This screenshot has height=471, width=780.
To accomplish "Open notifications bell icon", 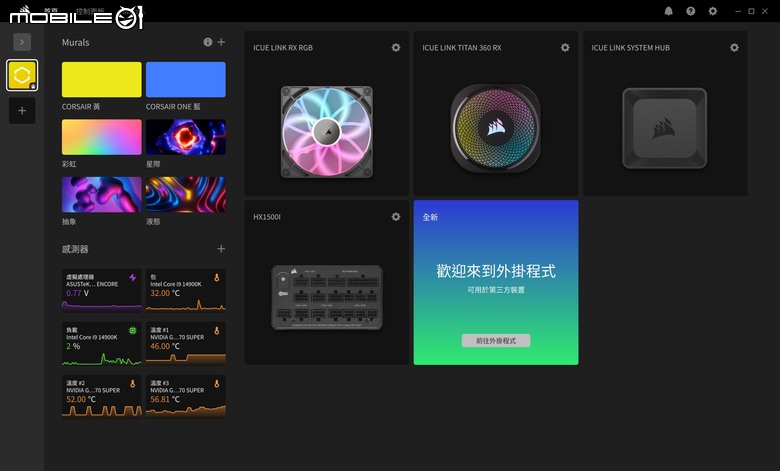I will pyautogui.click(x=669, y=11).
